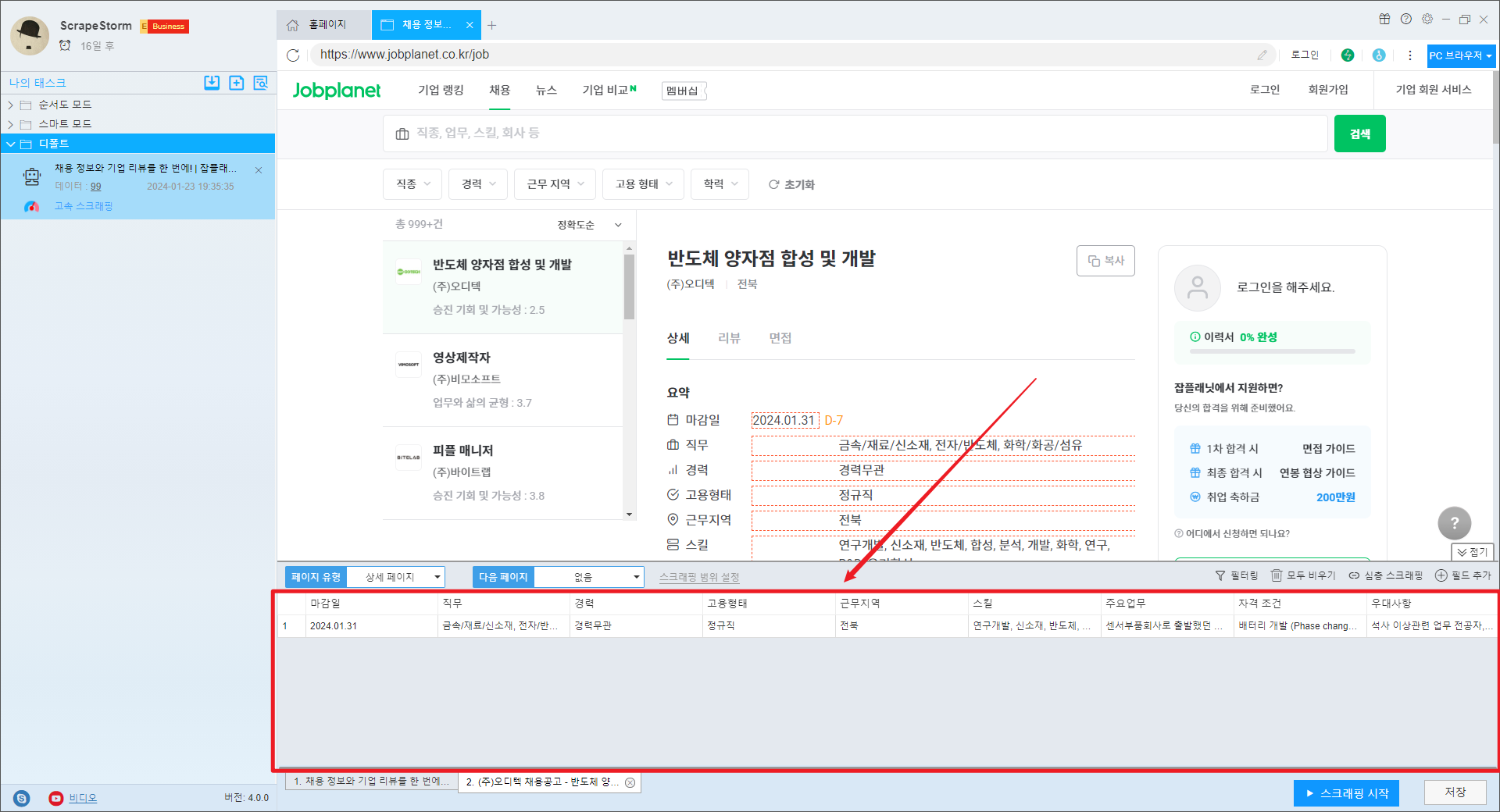This screenshot has height=812, width=1500.
Task: Open the 고용 형태 filter dropdown
Action: 644,184
